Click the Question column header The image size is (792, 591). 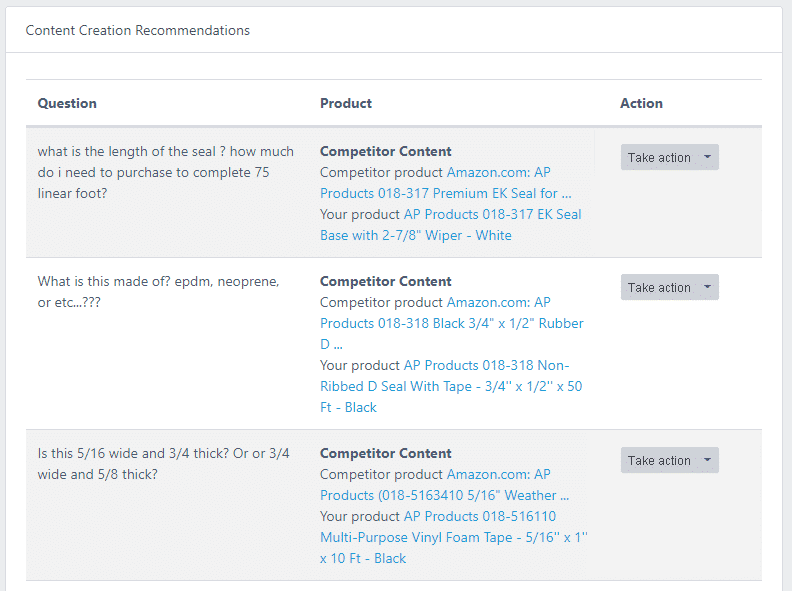(x=67, y=103)
